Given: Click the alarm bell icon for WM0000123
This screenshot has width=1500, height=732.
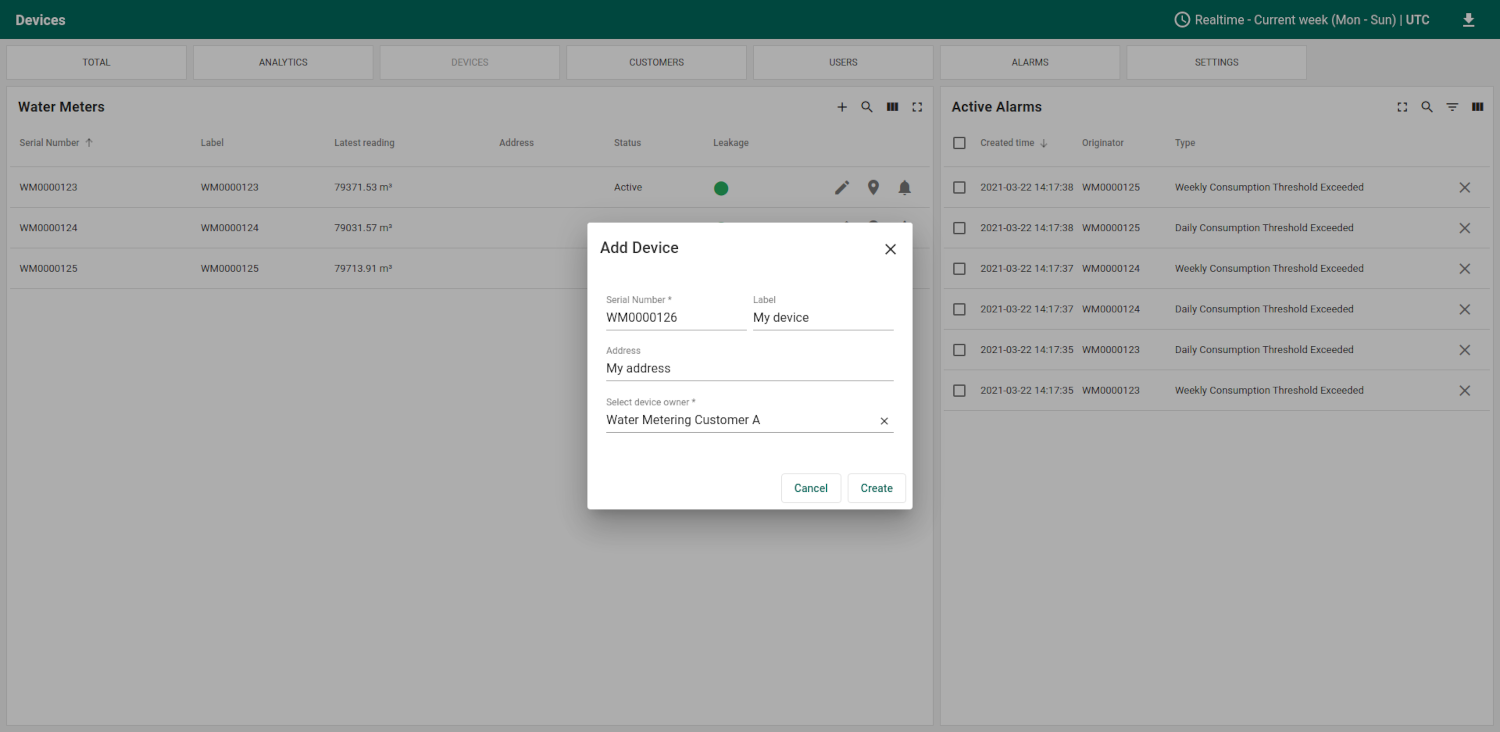Looking at the screenshot, I should [904, 188].
